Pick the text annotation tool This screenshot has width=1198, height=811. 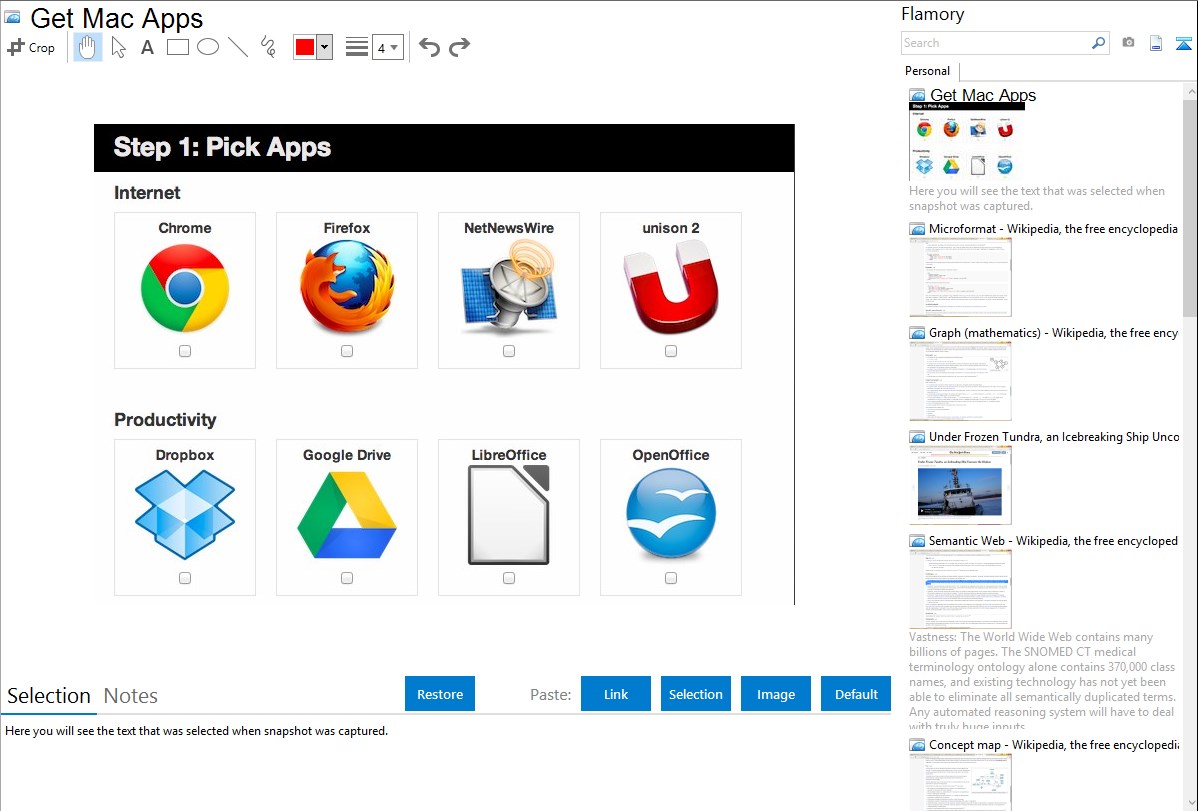click(x=147, y=47)
